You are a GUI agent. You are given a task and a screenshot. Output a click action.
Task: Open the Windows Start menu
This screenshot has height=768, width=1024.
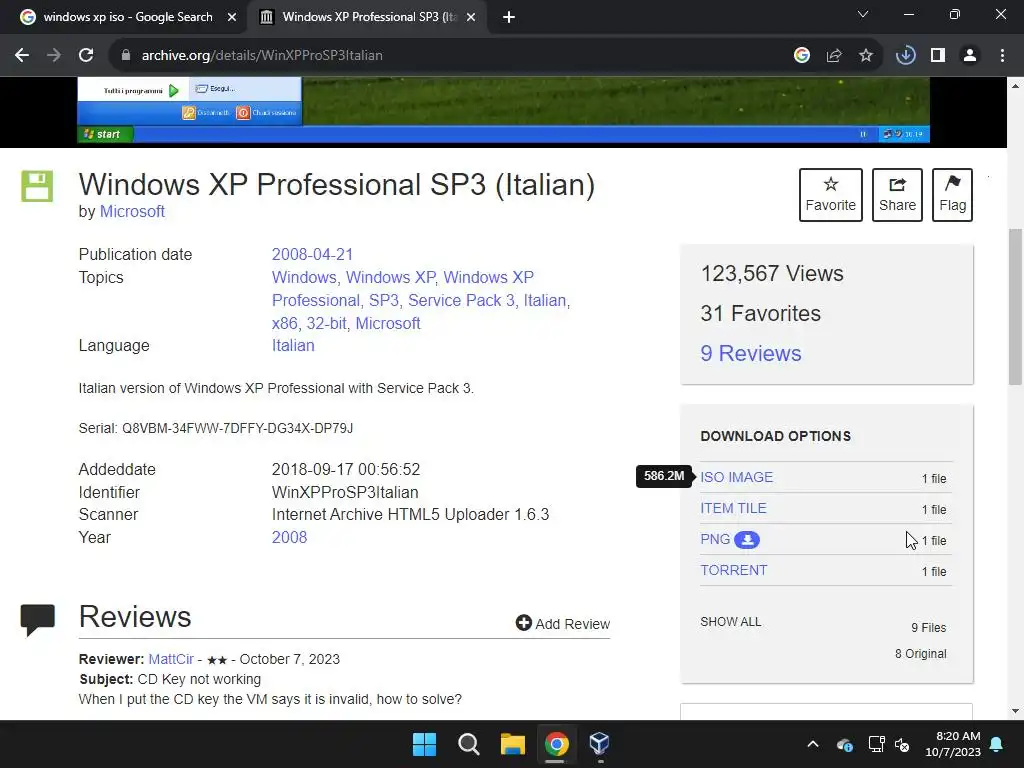pyautogui.click(x=424, y=744)
